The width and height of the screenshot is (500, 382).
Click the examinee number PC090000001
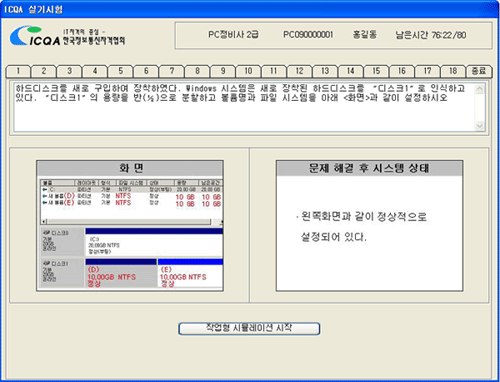click(308, 35)
